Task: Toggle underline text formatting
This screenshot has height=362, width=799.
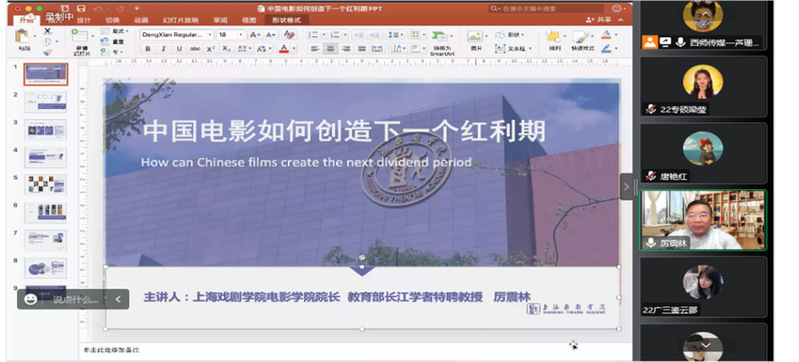Action: point(179,49)
